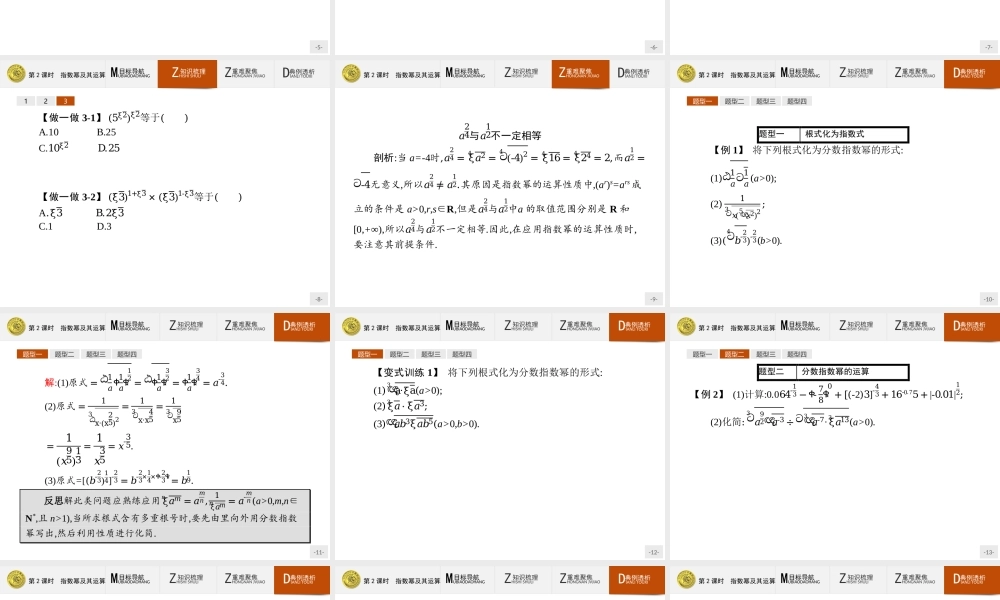The height and width of the screenshot is (600, 1000).
Task: Open the 目标导航 navigation icon on top-left slide
Action: pos(130,74)
